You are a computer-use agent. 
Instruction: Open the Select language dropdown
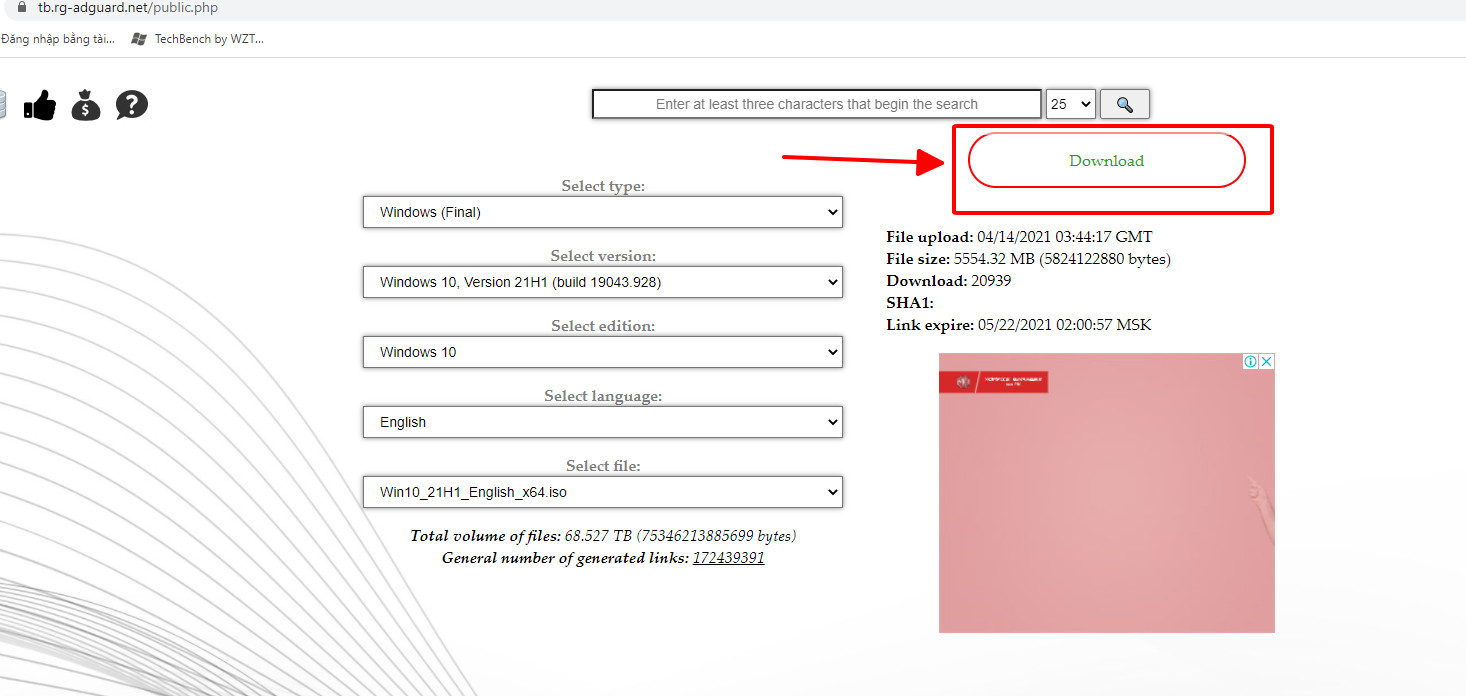(603, 422)
